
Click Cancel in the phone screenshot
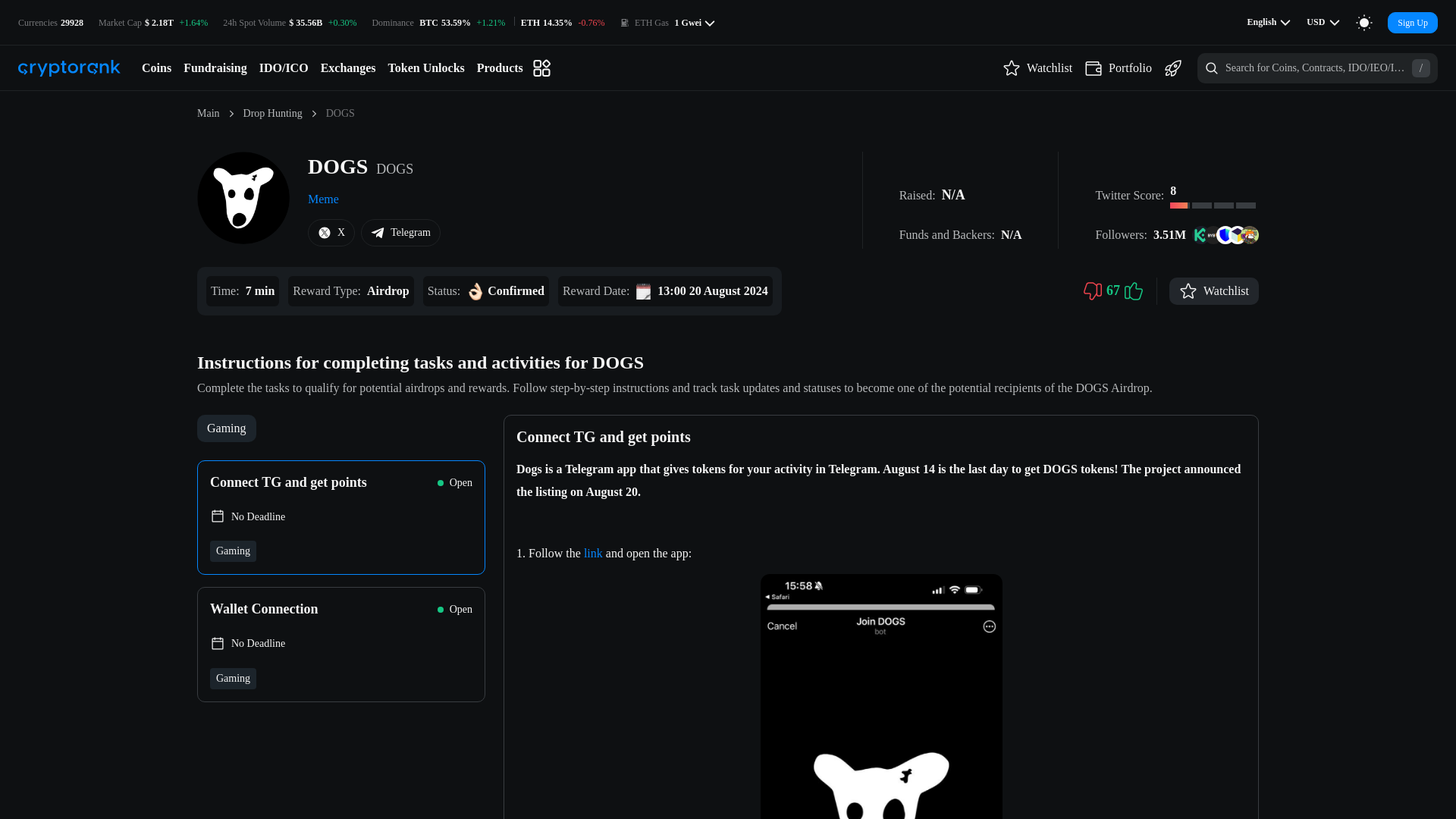point(782,626)
